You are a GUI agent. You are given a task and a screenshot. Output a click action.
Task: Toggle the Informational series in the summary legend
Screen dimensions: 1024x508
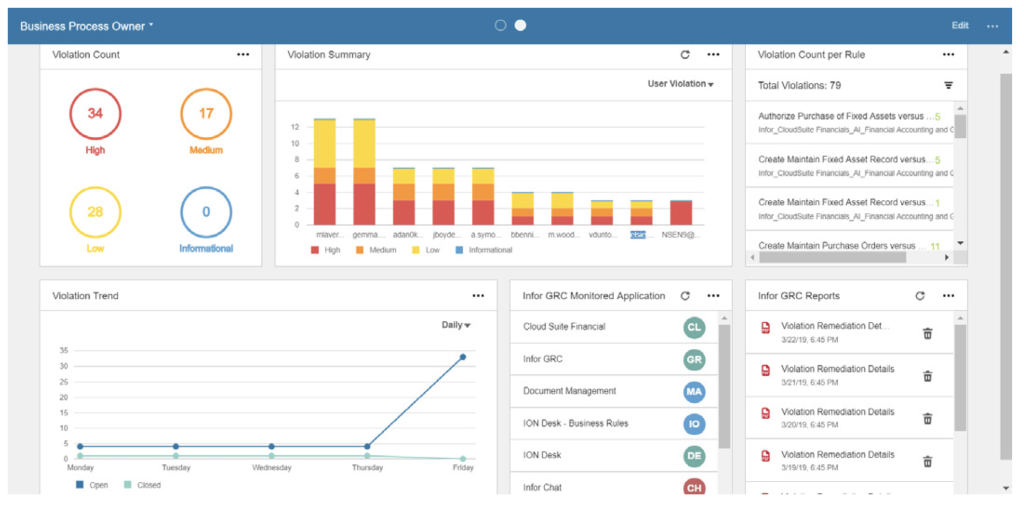(483, 250)
